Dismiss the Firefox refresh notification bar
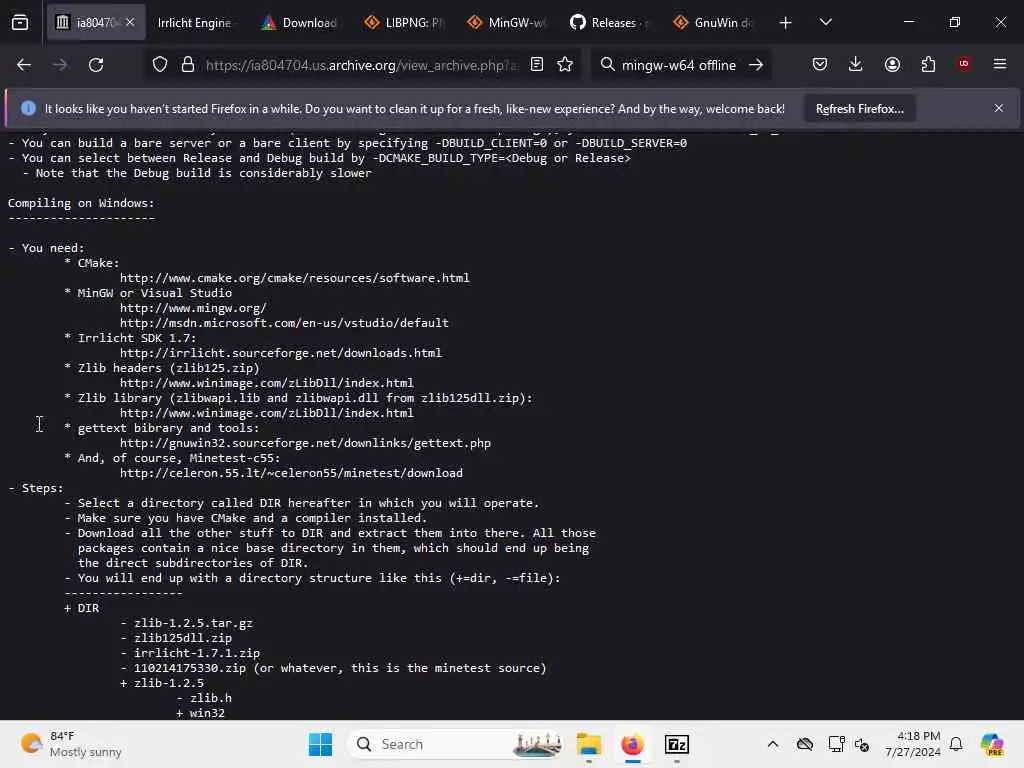This screenshot has width=1024, height=768. [x=999, y=108]
